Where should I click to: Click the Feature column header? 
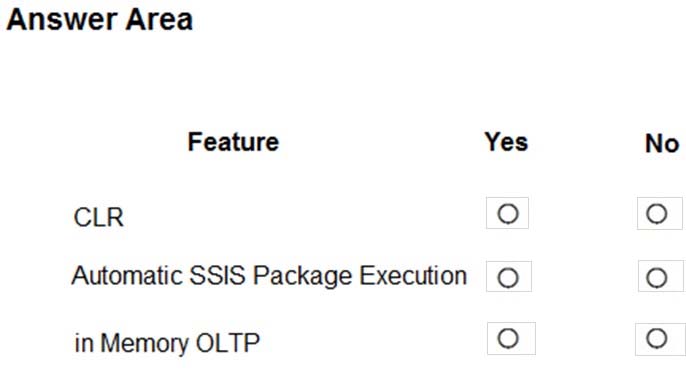[x=233, y=142]
